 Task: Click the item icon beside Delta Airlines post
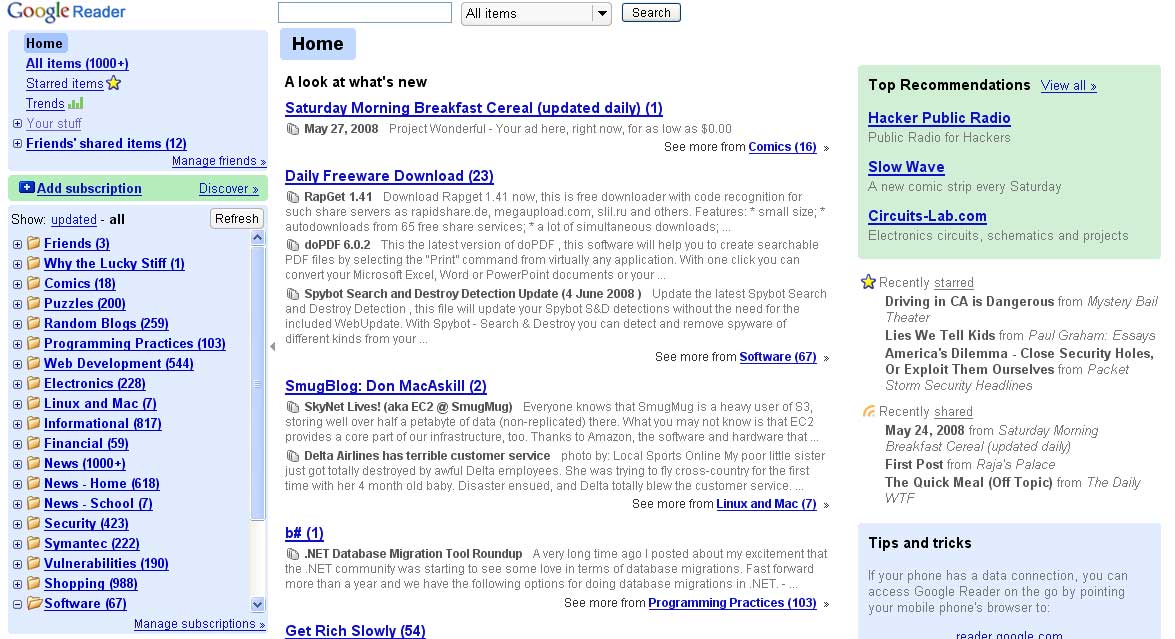293,455
